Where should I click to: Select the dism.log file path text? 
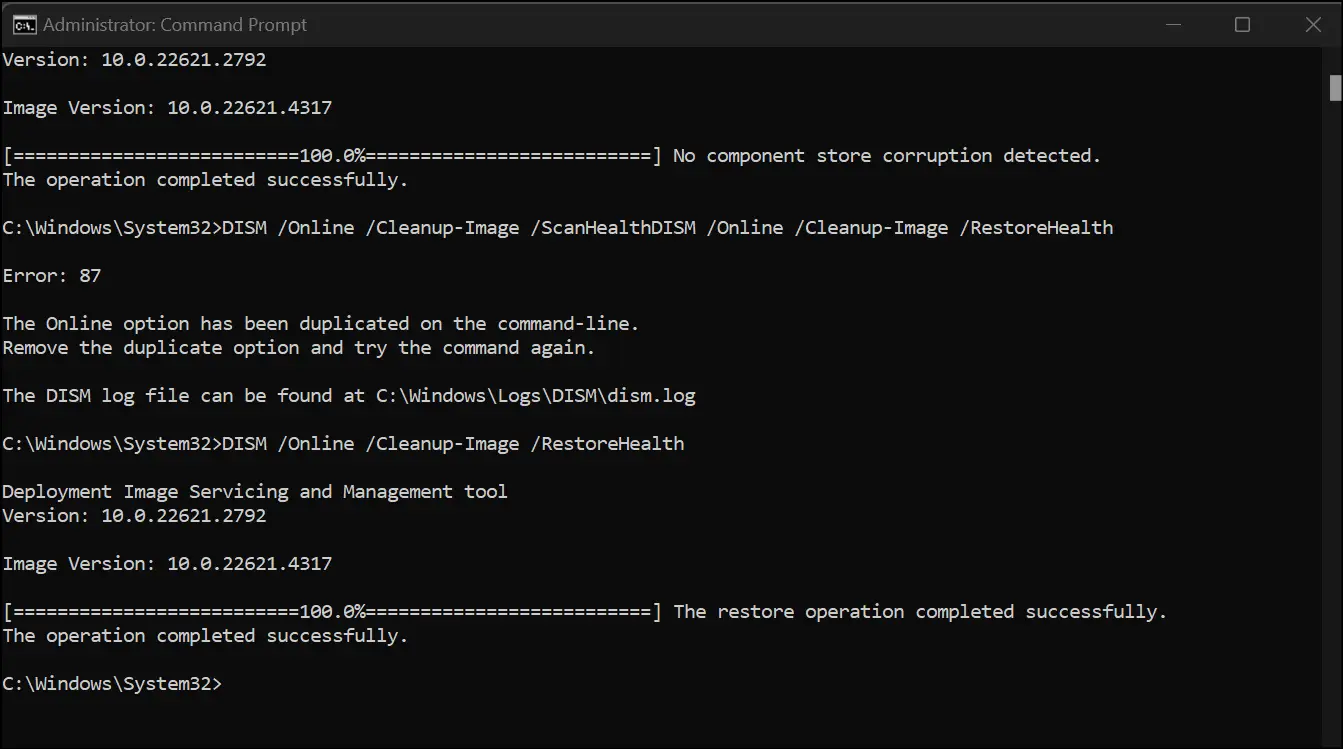point(537,395)
